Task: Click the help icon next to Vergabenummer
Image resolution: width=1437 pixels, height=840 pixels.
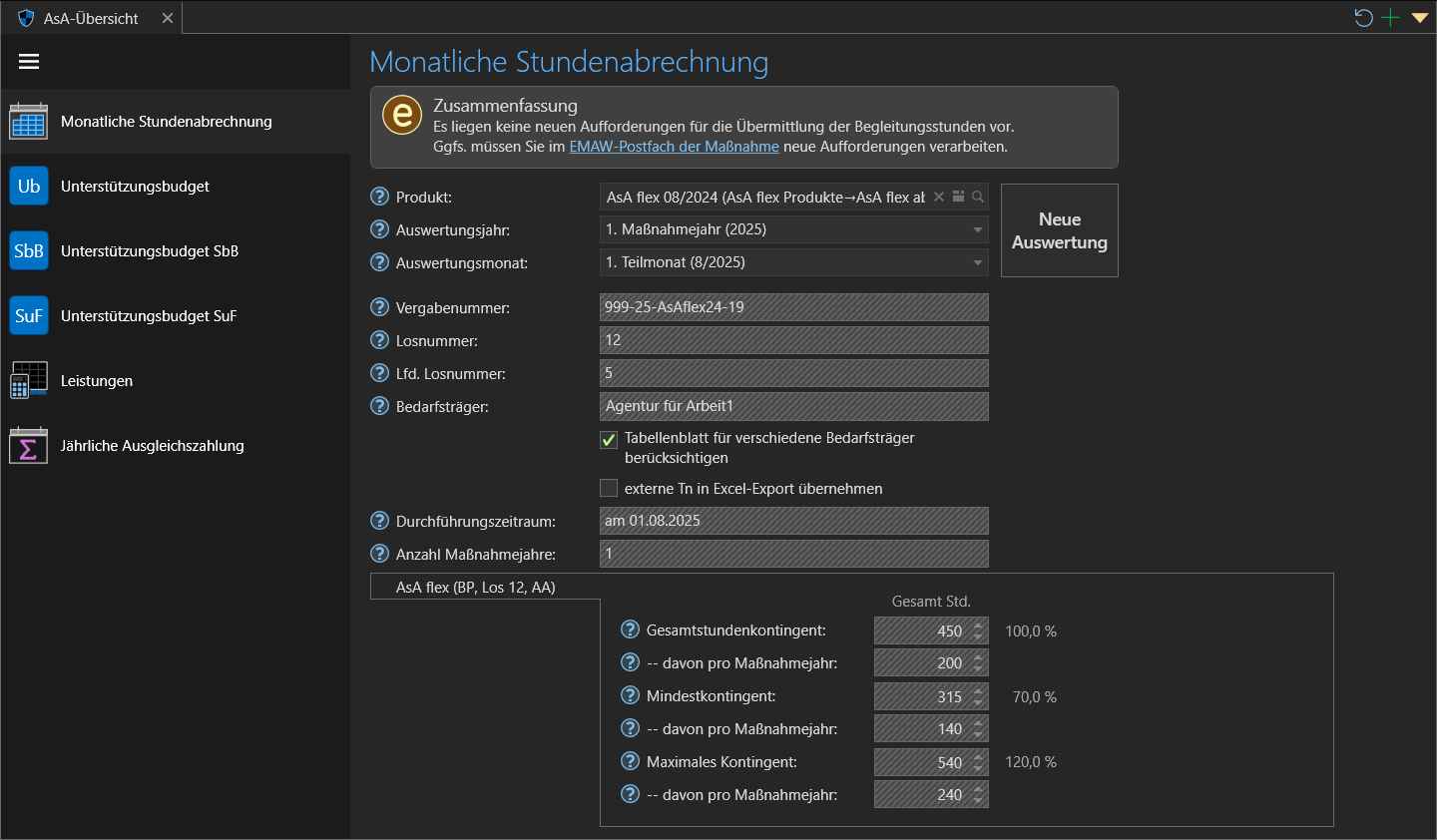Action: pyautogui.click(x=379, y=307)
